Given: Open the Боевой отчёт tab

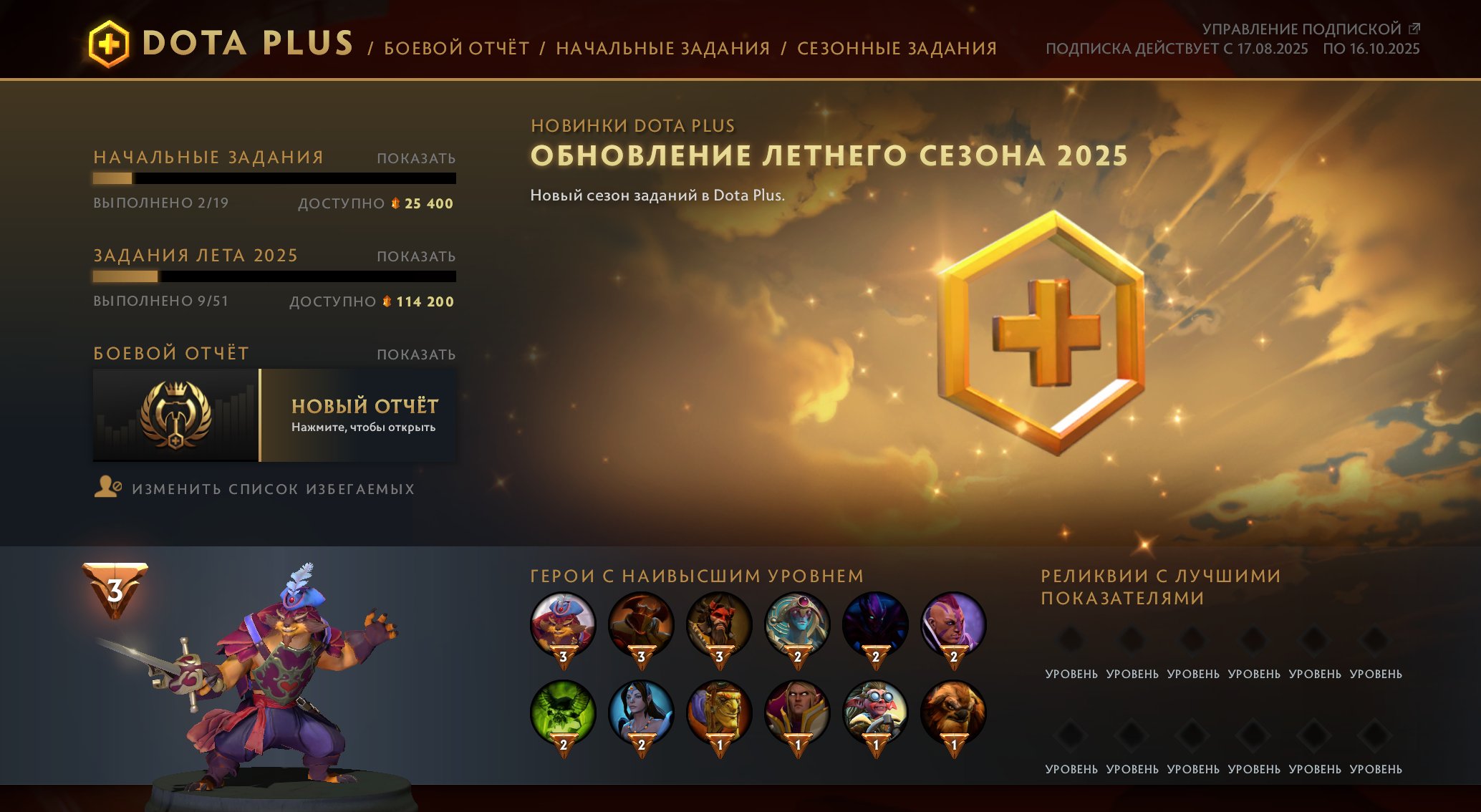Looking at the screenshot, I should (457, 48).
